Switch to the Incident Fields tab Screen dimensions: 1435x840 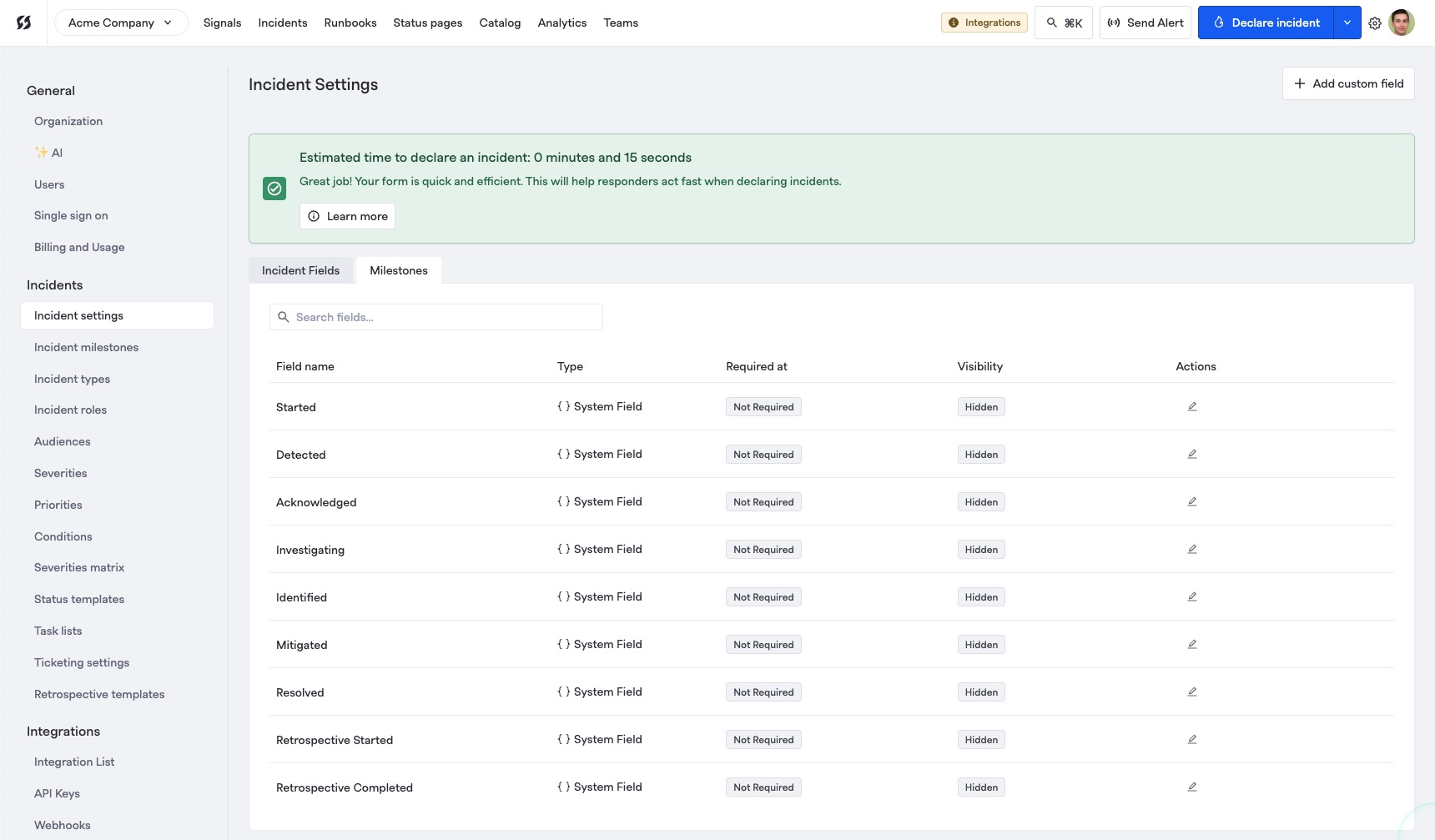click(300, 270)
